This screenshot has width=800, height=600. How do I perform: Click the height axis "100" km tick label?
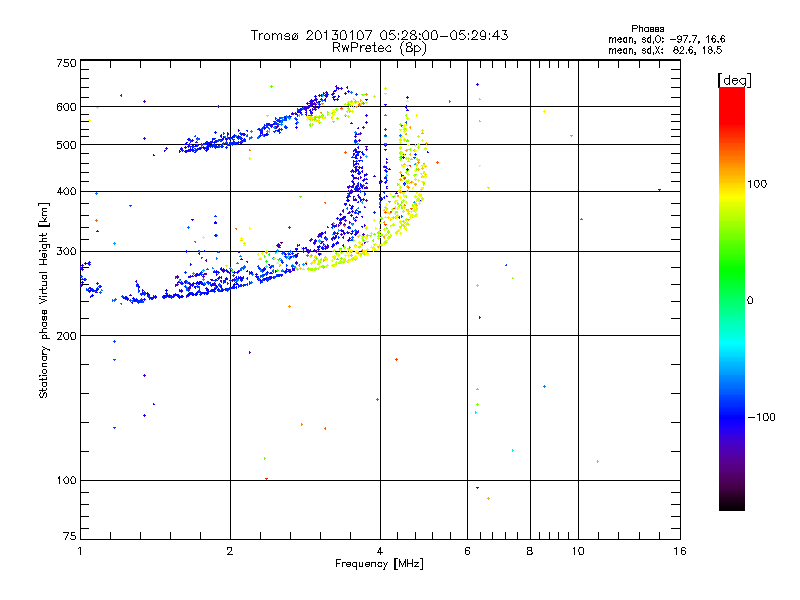coord(66,480)
